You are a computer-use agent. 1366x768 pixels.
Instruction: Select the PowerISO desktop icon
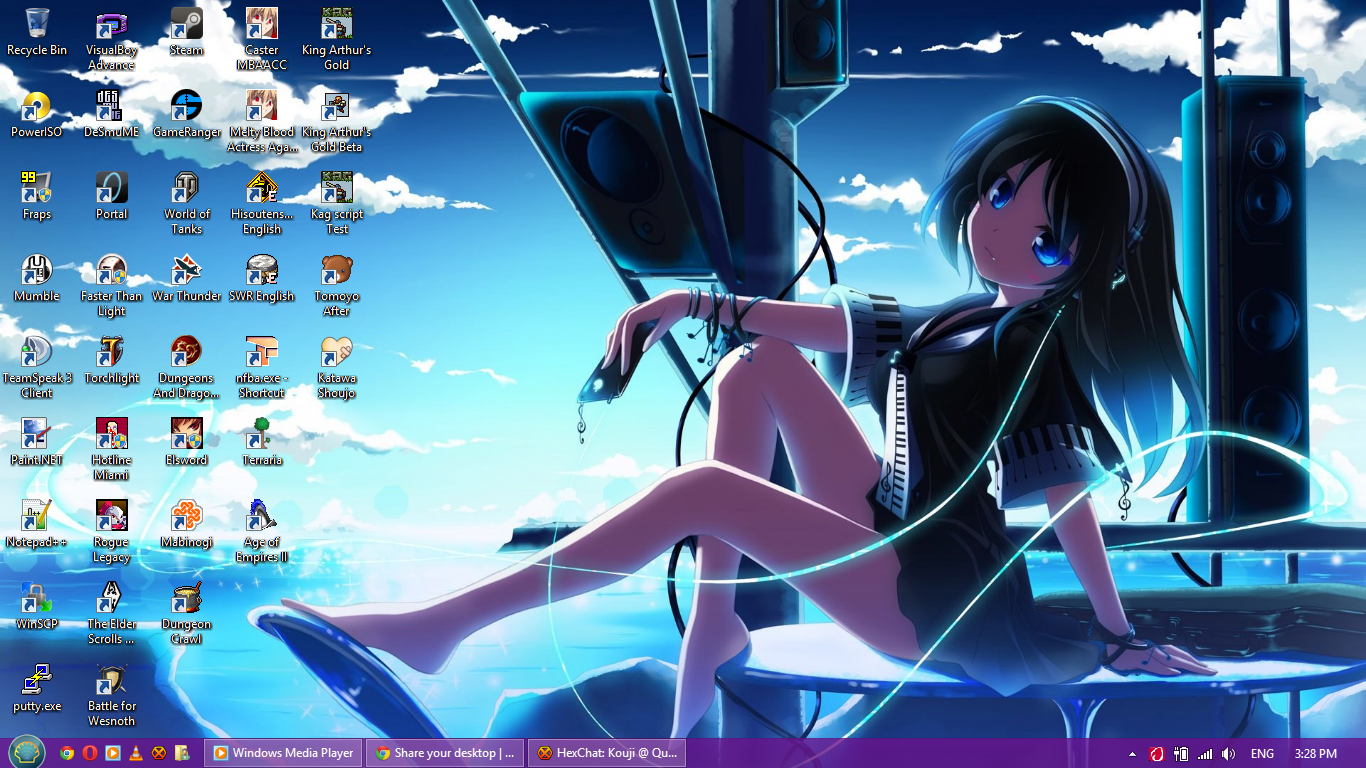tap(37, 112)
